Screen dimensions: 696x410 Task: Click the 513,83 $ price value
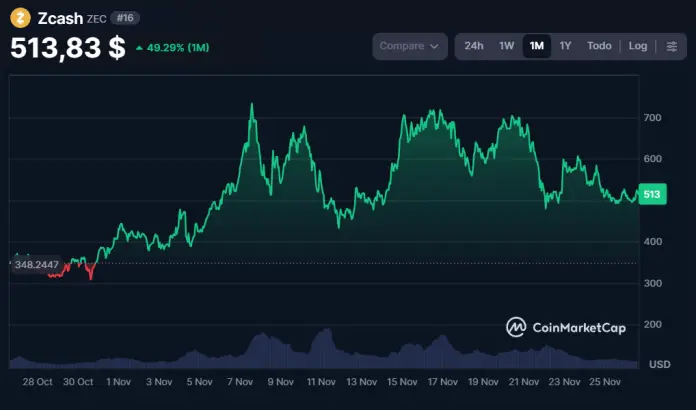(68, 47)
